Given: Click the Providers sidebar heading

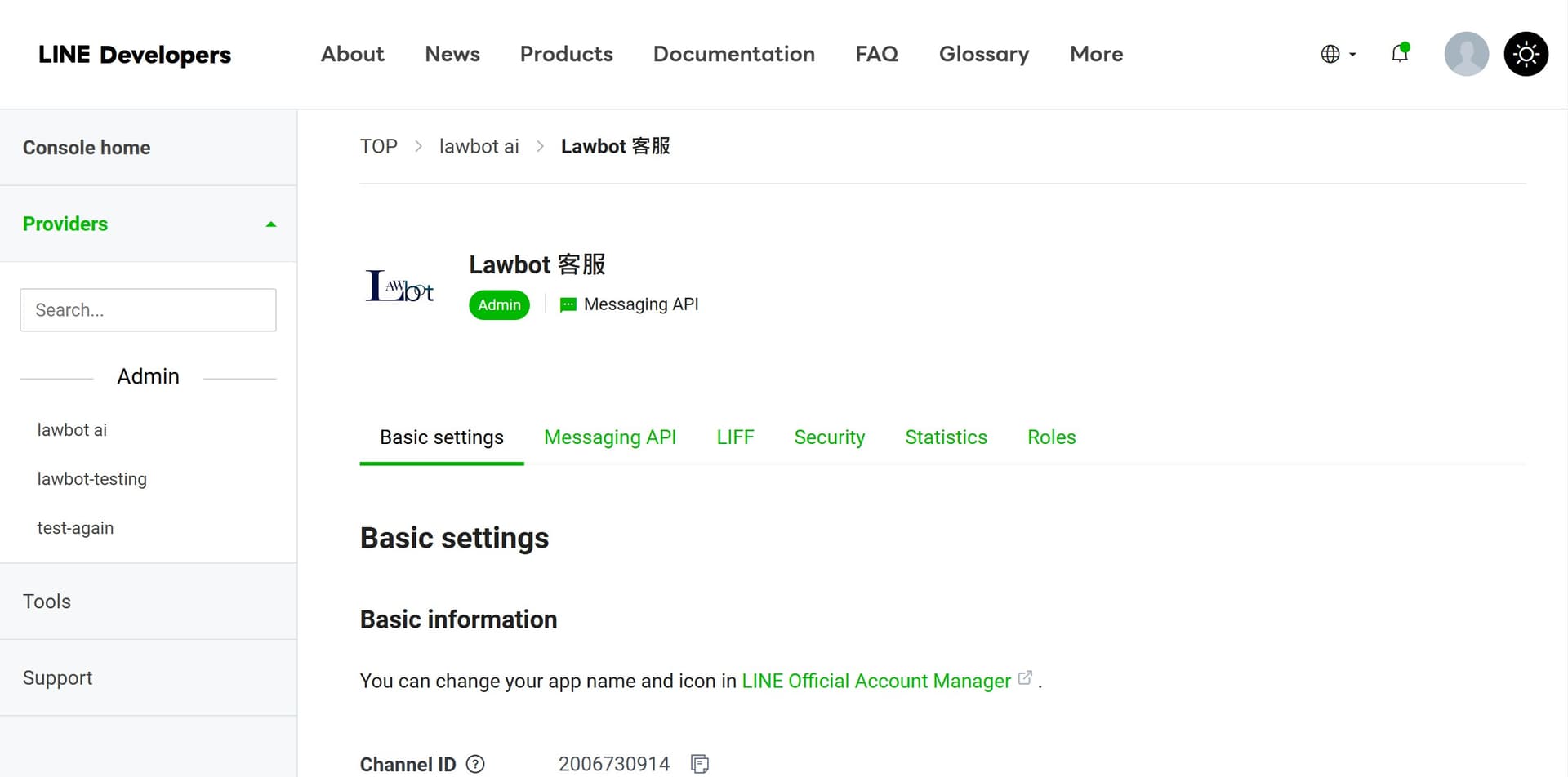Looking at the screenshot, I should pos(65,224).
